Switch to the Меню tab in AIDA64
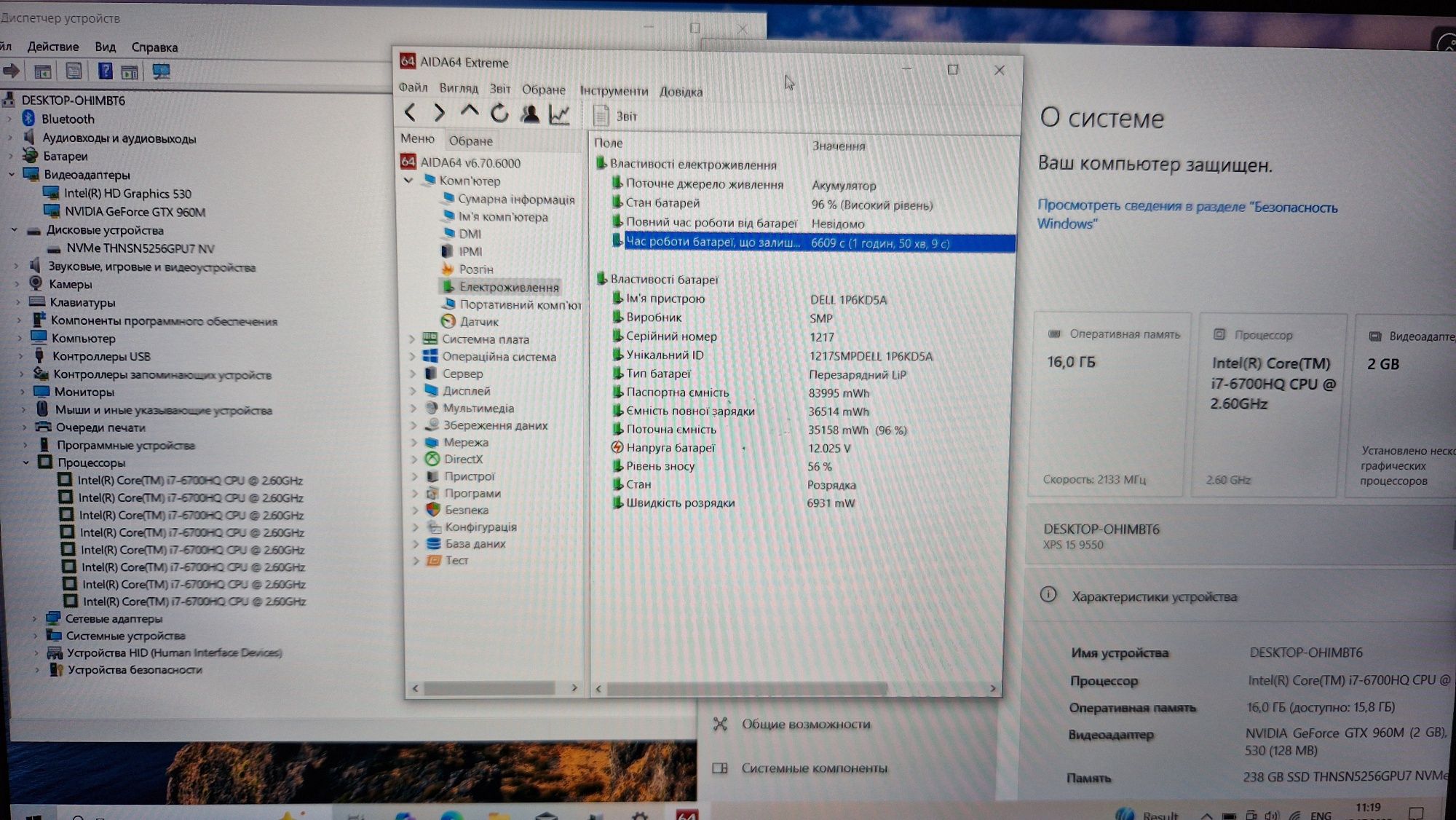The image size is (1456, 820). click(x=417, y=138)
